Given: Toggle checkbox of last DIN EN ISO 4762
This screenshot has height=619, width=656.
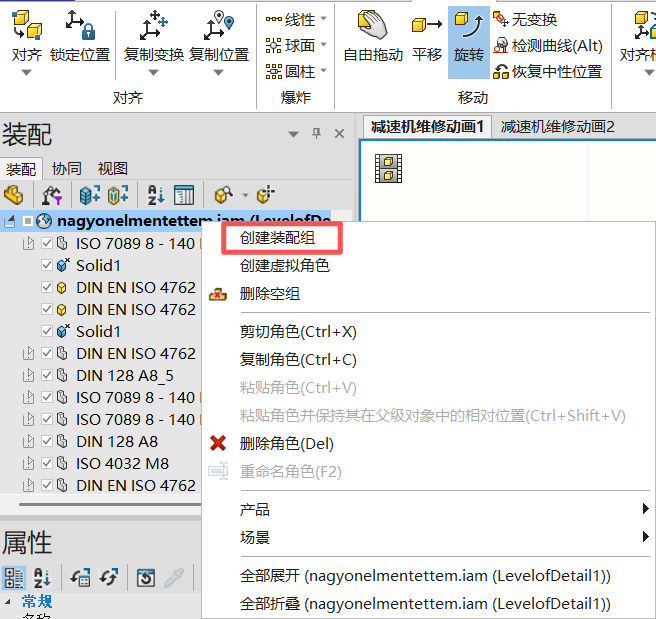Looking at the screenshot, I should 47,485.
